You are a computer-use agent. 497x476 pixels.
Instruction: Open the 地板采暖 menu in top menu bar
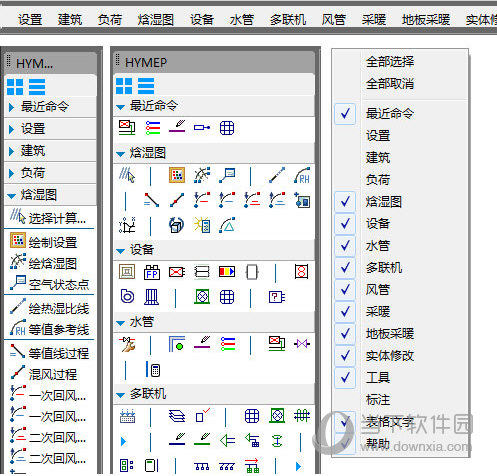(x=426, y=20)
